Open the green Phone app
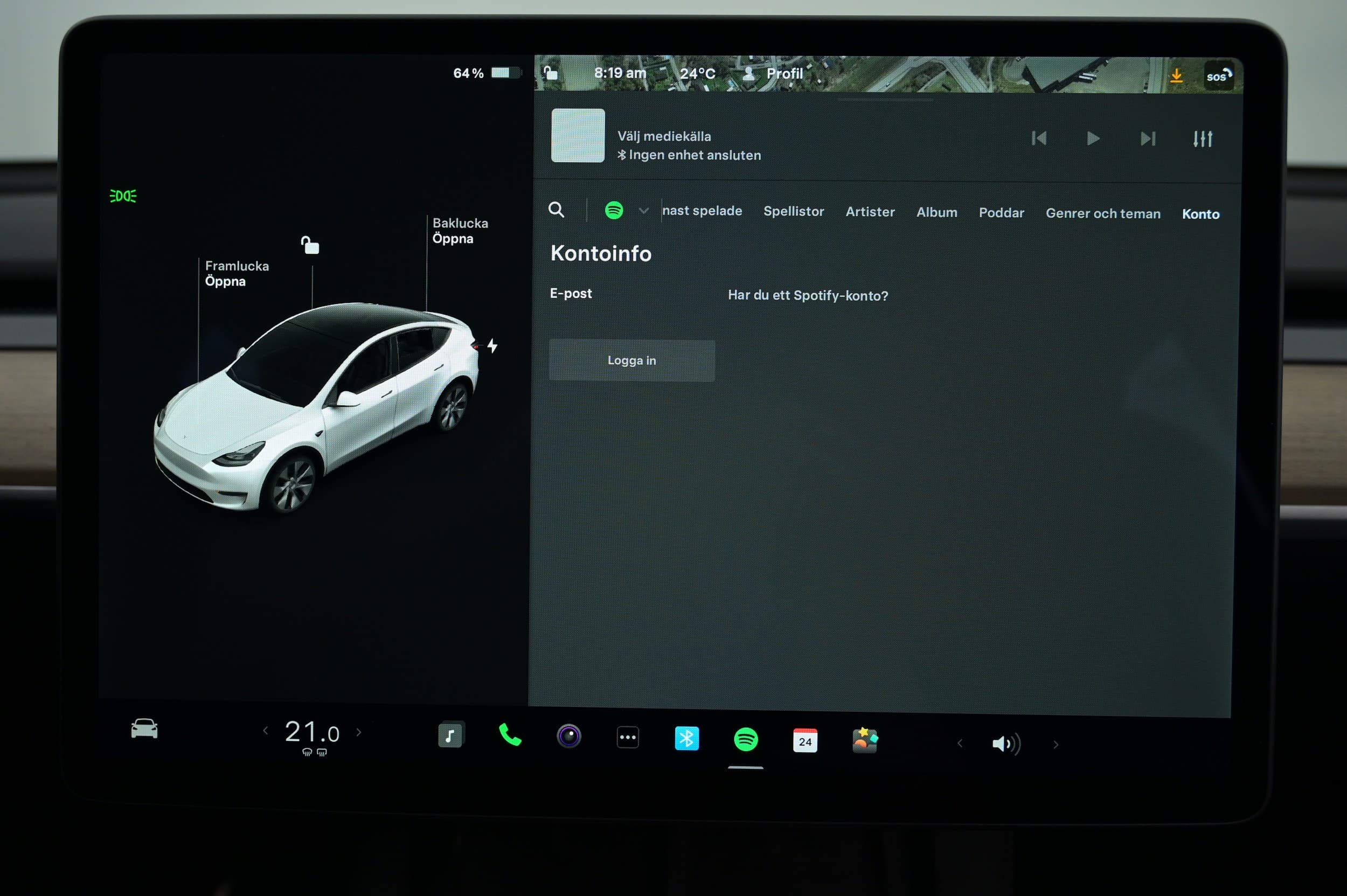1347x896 pixels. [x=510, y=735]
